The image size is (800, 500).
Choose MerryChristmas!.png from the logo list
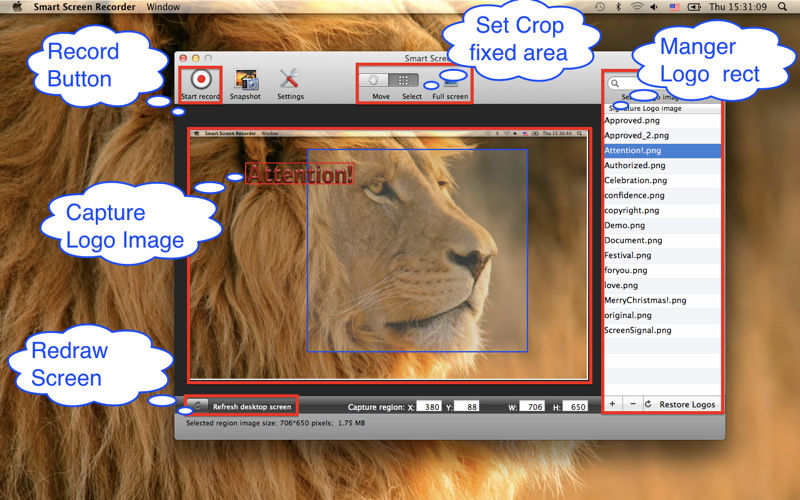click(x=645, y=300)
